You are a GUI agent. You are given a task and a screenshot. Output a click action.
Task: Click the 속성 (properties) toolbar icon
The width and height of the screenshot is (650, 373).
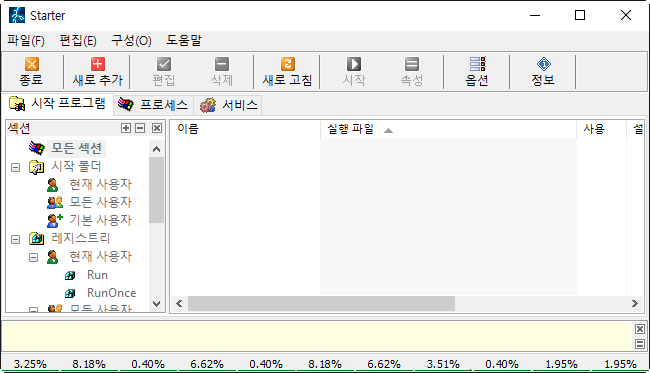pos(412,64)
